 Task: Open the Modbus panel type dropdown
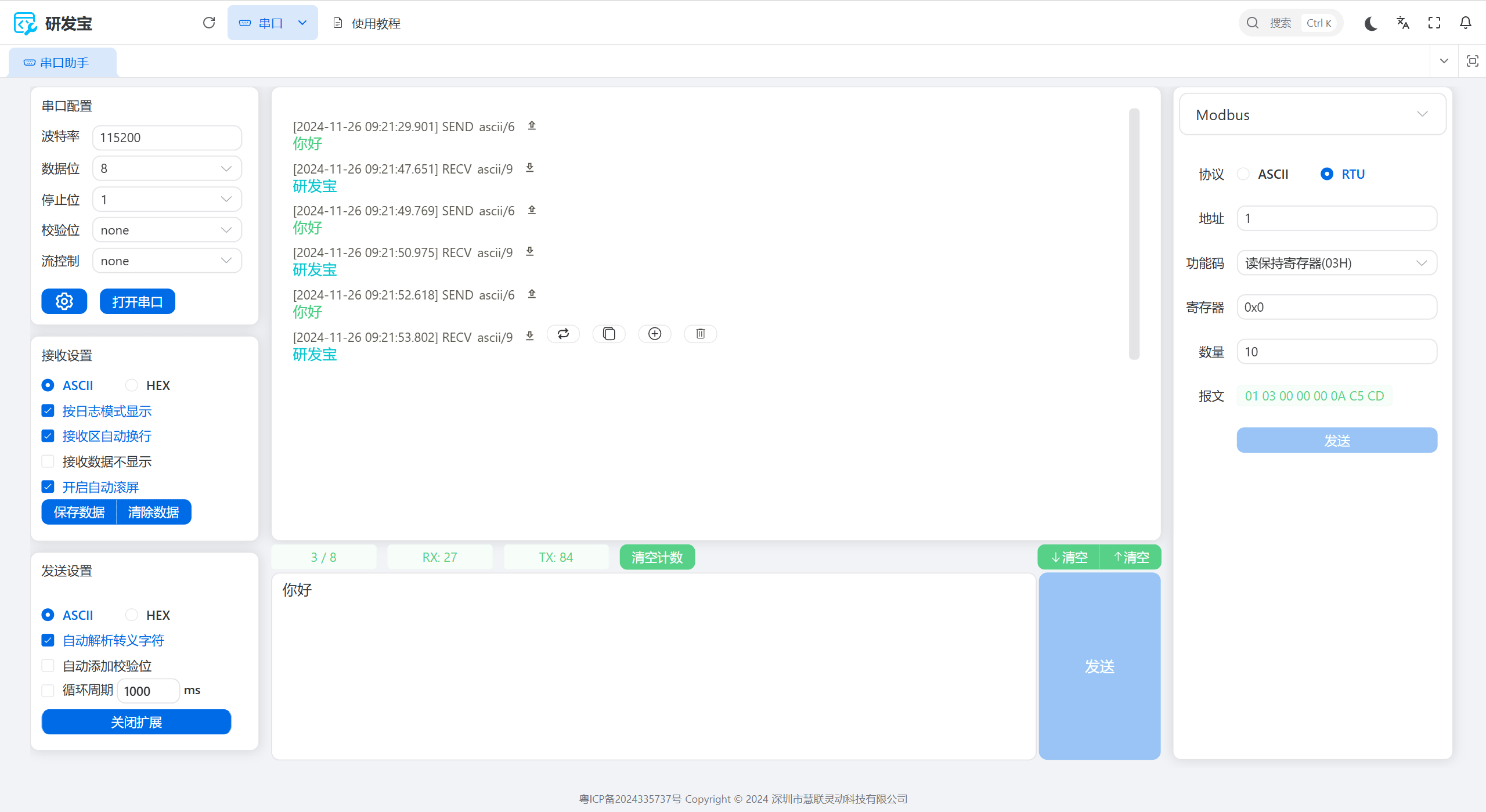[1312, 115]
